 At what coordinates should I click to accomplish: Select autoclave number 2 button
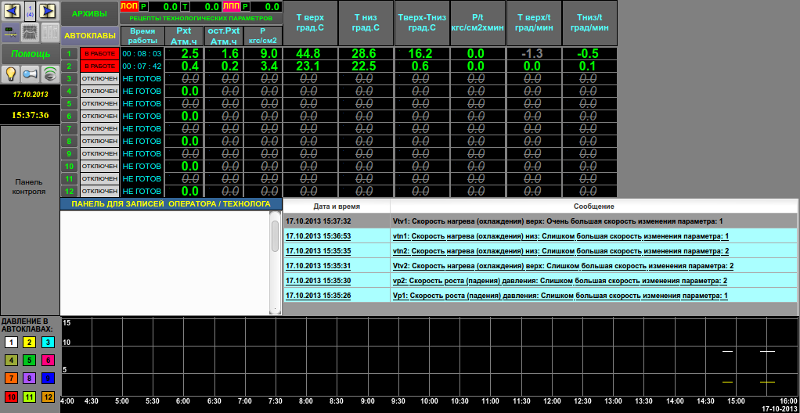coord(69,66)
